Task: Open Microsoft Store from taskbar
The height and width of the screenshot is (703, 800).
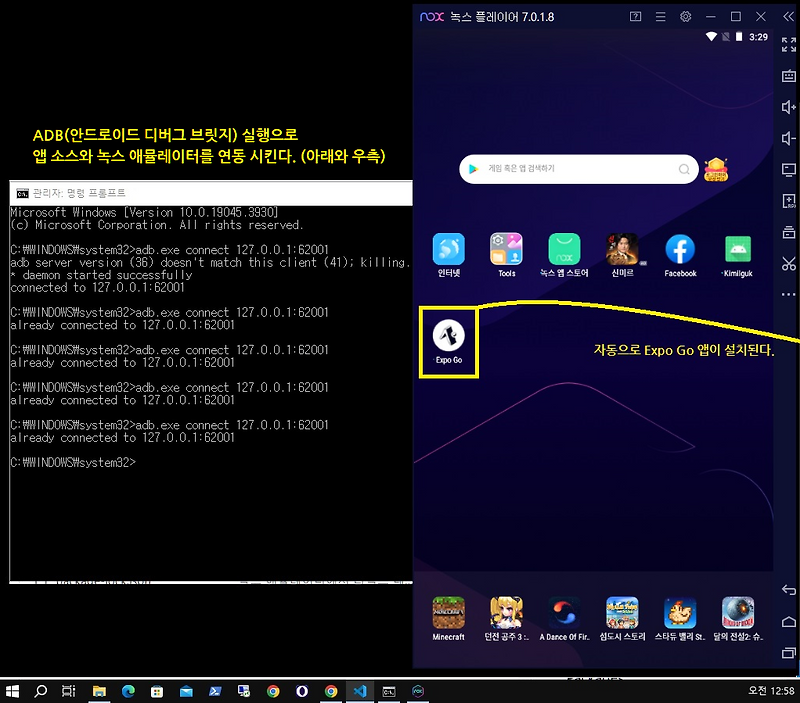Action: click(x=157, y=691)
